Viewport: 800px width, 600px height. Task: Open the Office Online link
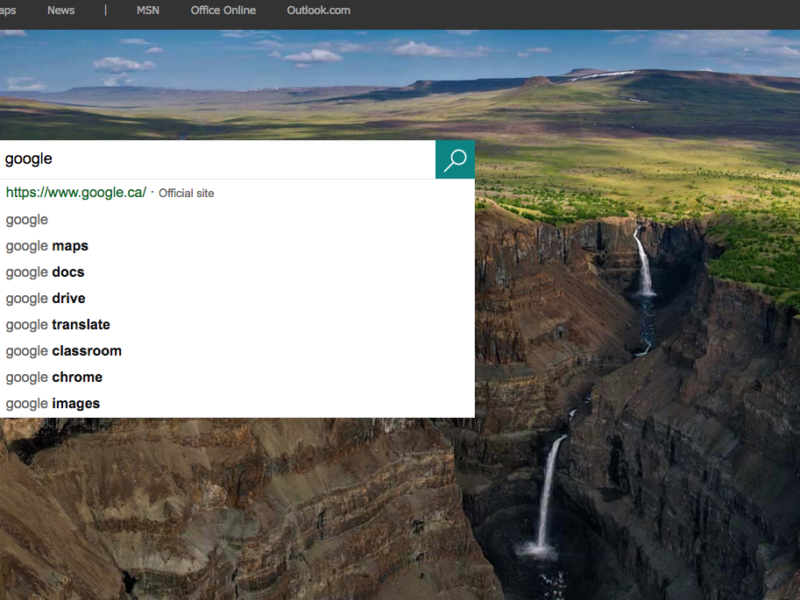pos(223,10)
